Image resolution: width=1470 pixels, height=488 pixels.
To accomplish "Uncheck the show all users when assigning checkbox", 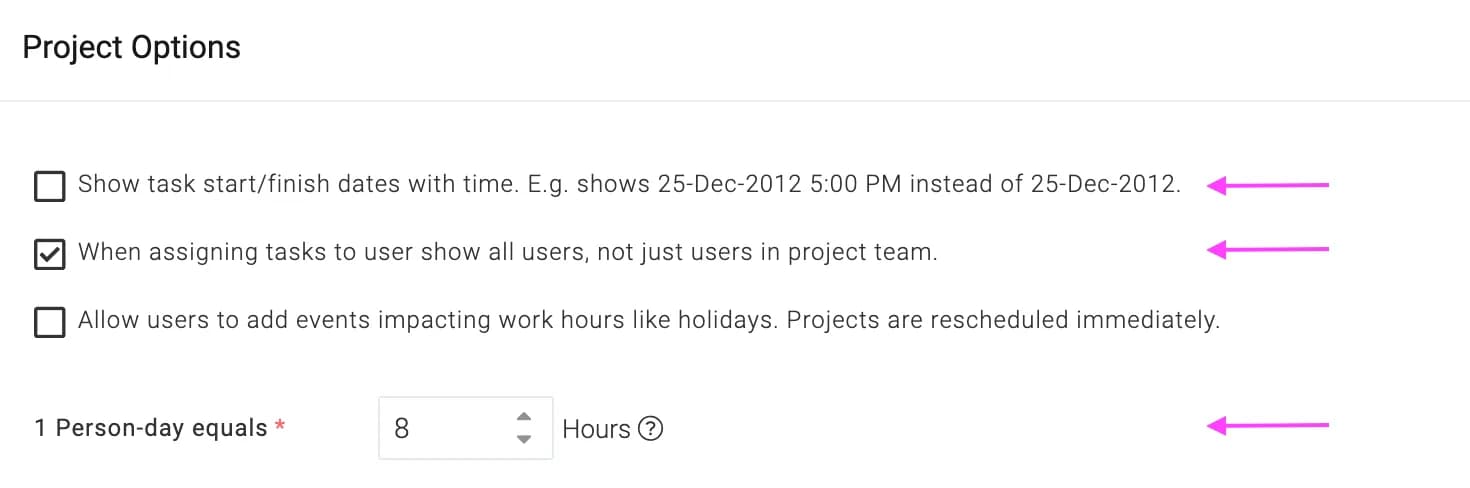I will click(49, 254).
